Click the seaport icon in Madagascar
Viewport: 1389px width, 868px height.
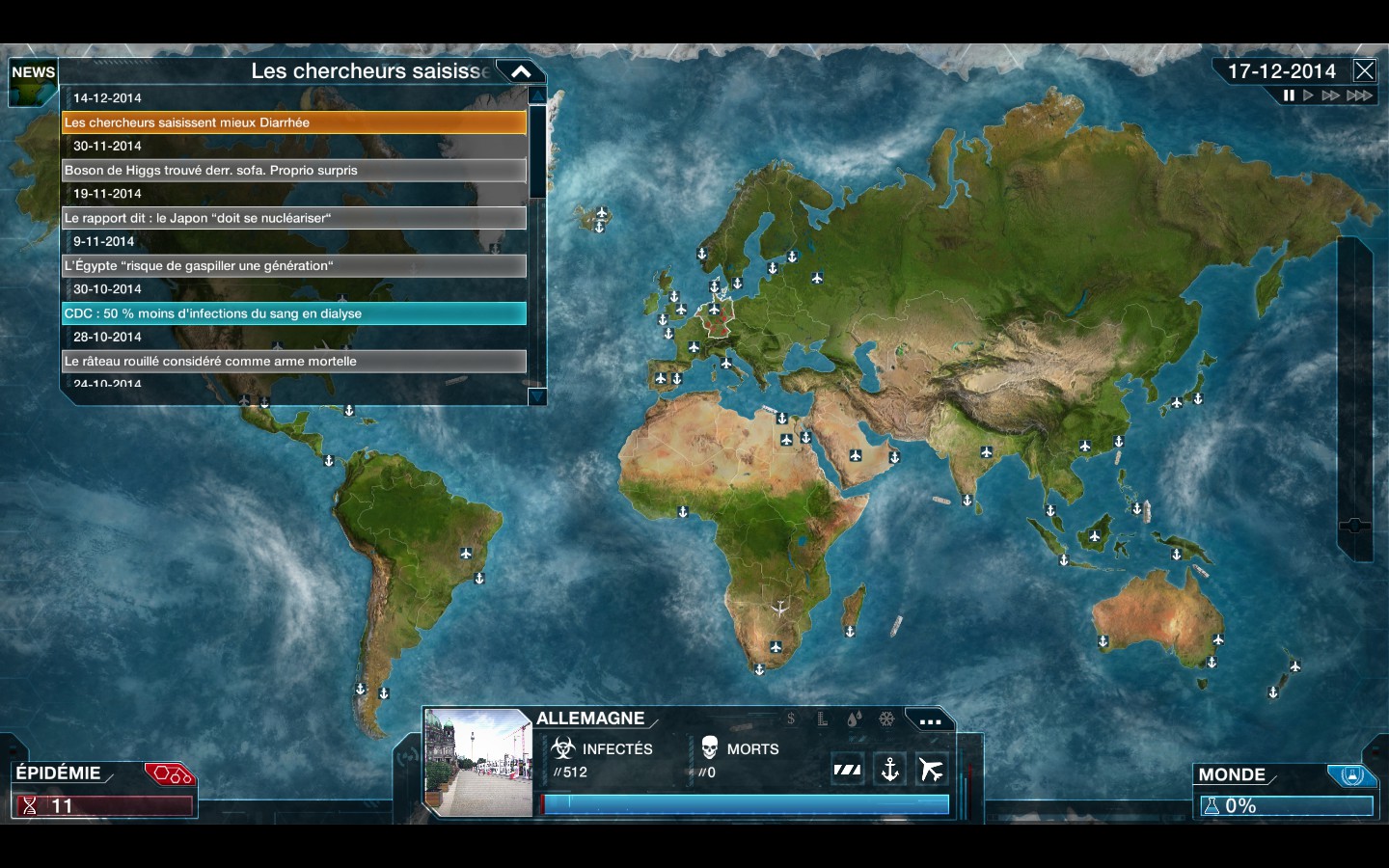tap(850, 632)
